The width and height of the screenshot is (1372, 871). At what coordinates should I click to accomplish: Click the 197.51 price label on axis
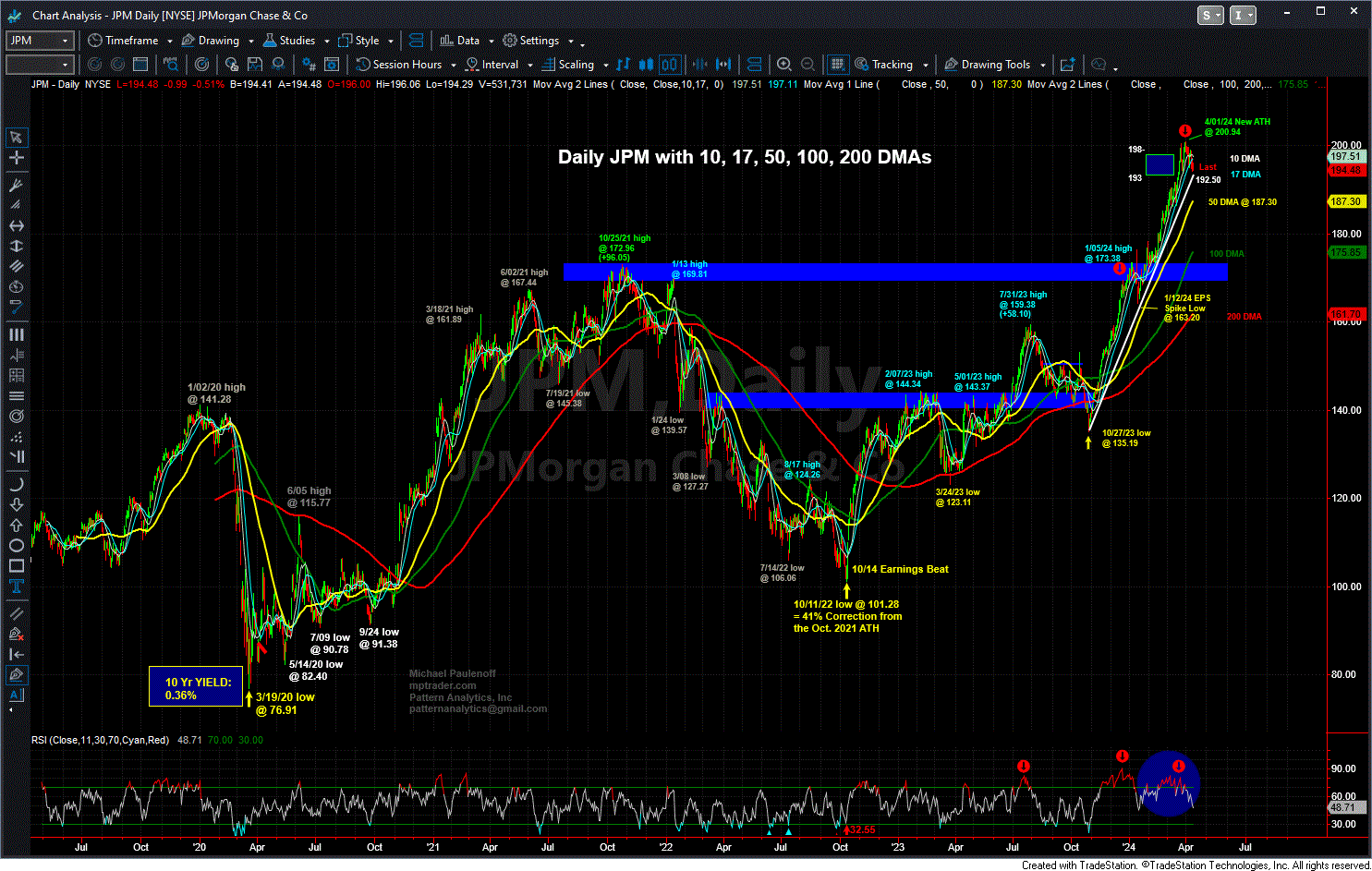point(1346,157)
